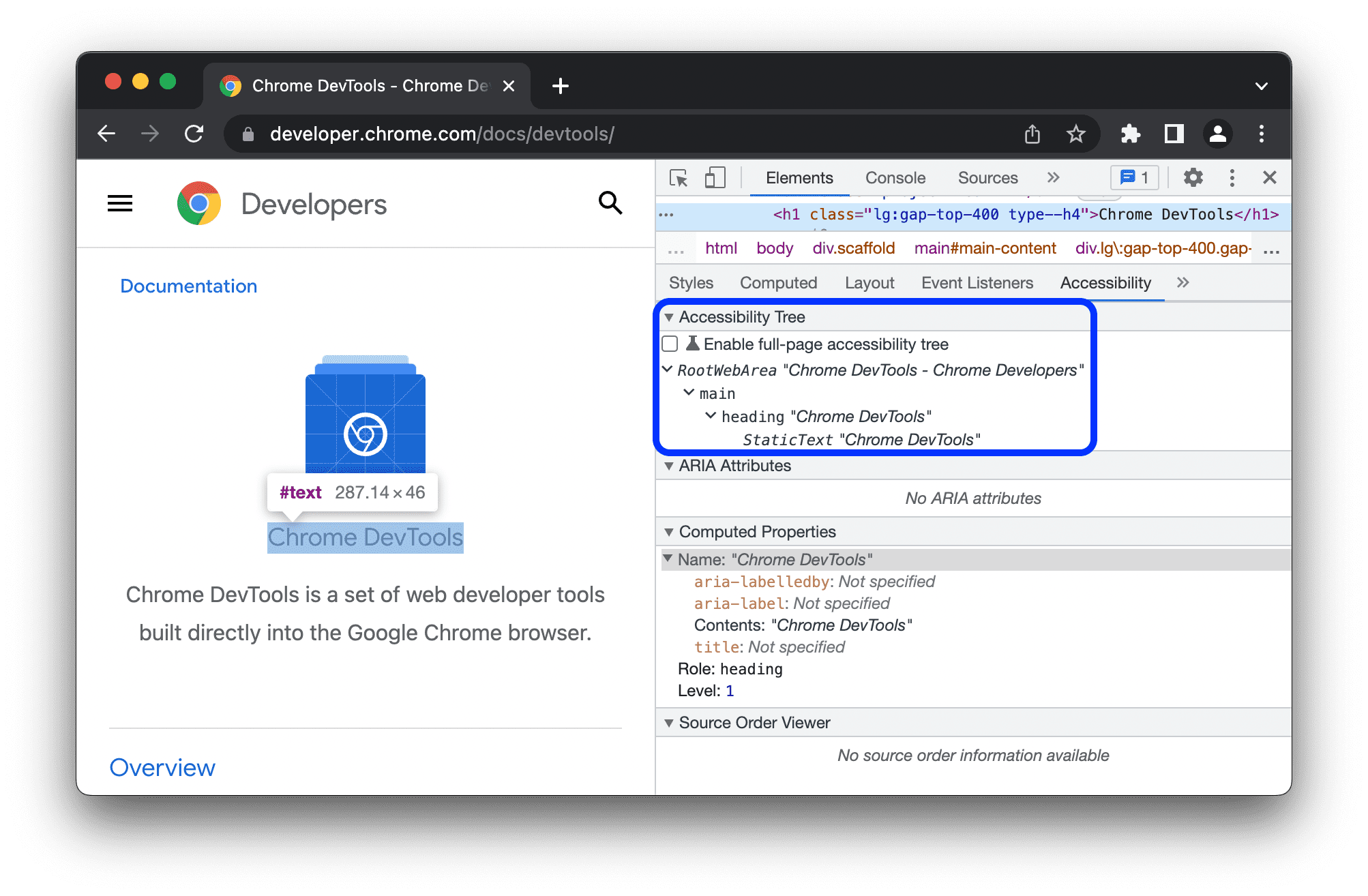Enable full-page accessibility tree checkbox
The image size is (1368, 896).
coord(670,345)
